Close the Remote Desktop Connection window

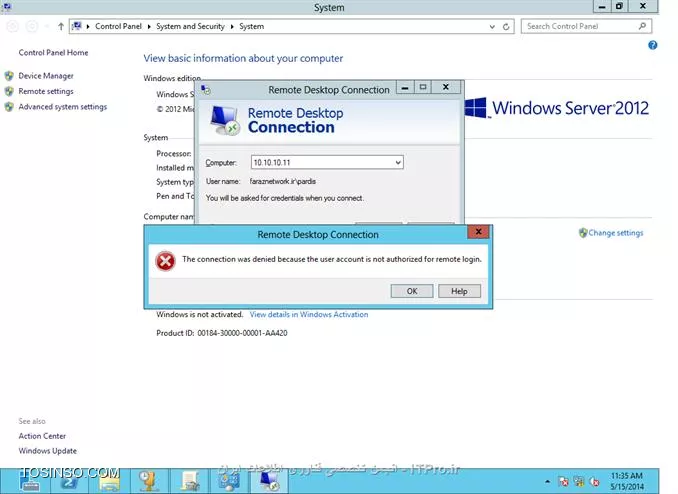pyautogui.click(x=446, y=87)
